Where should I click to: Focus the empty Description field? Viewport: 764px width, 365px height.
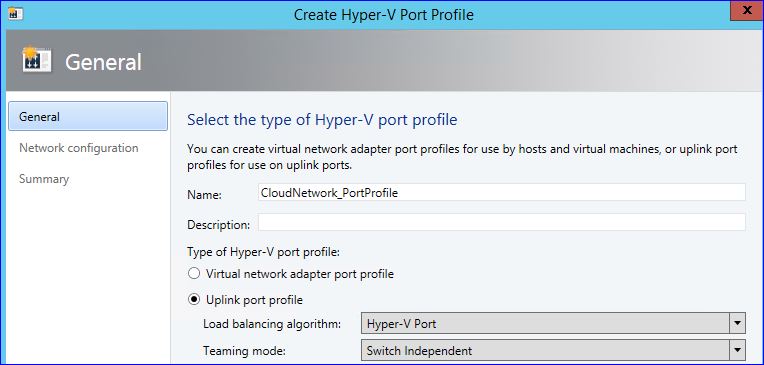(x=501, y=222)
